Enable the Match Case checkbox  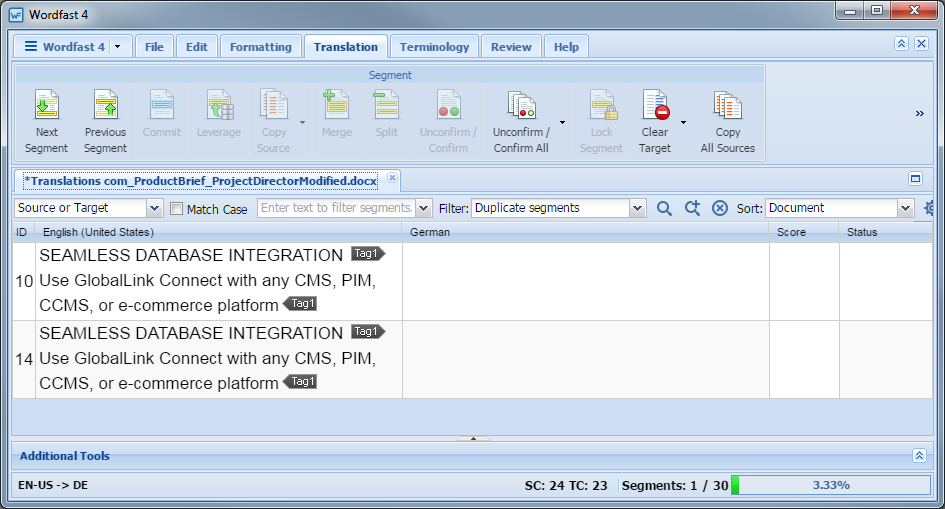coord(177,208)
